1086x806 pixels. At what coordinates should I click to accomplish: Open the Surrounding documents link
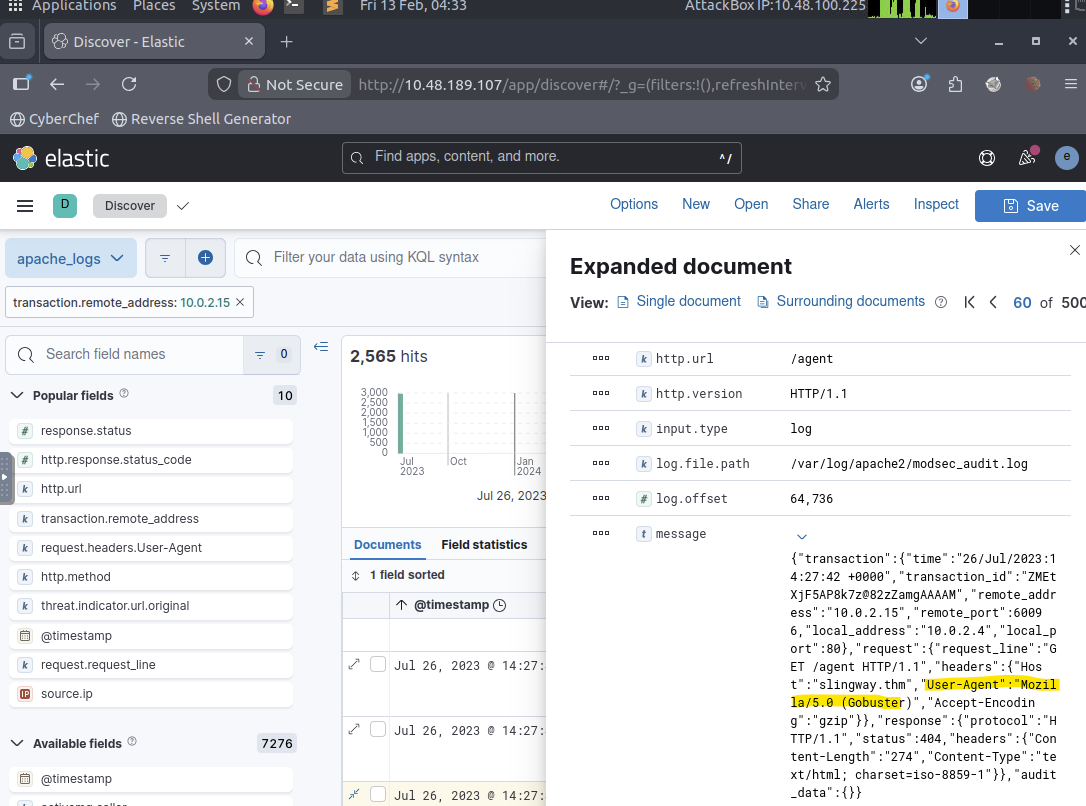click(850, 302)
